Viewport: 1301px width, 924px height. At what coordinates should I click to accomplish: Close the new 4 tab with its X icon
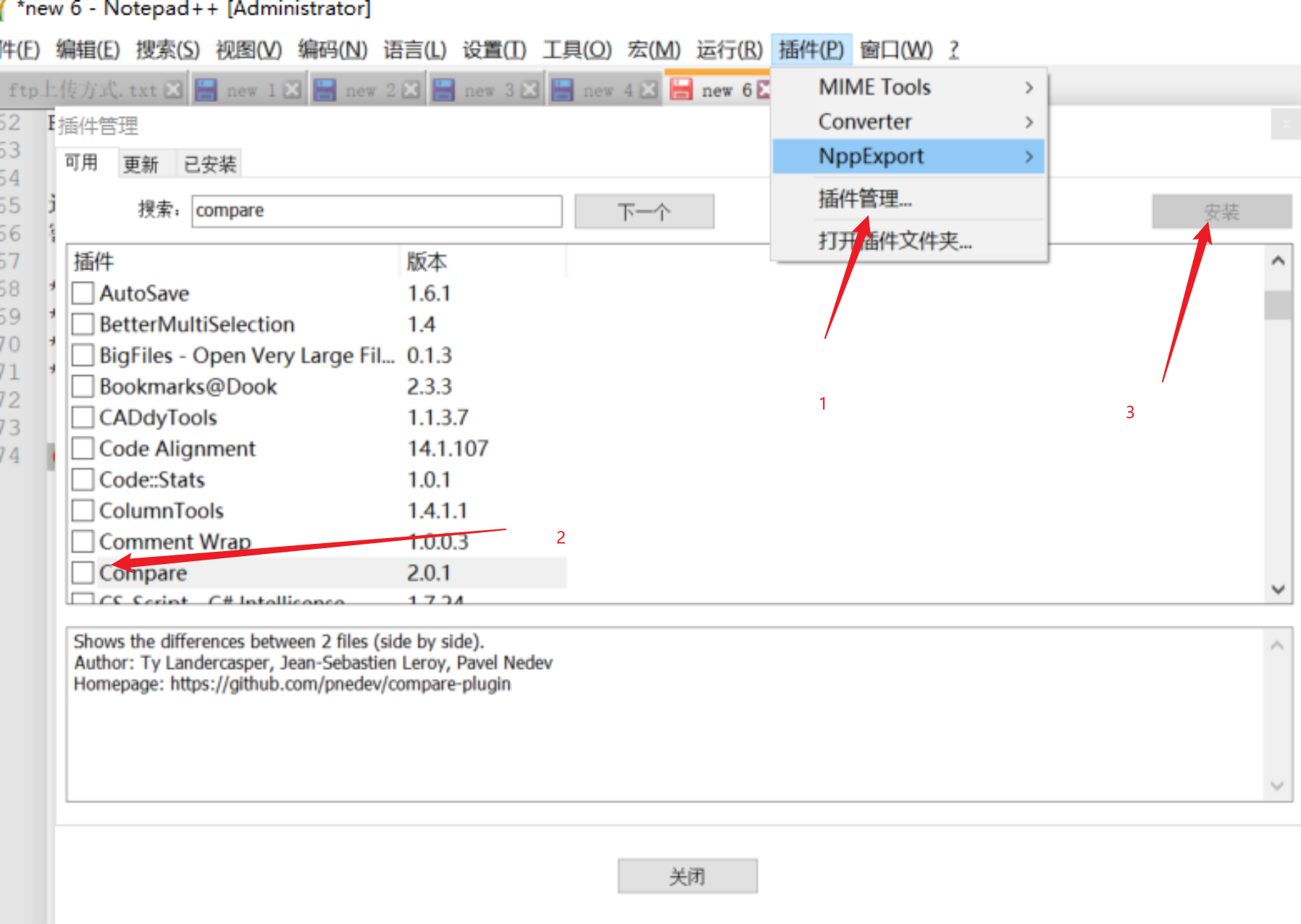point(647,88)
